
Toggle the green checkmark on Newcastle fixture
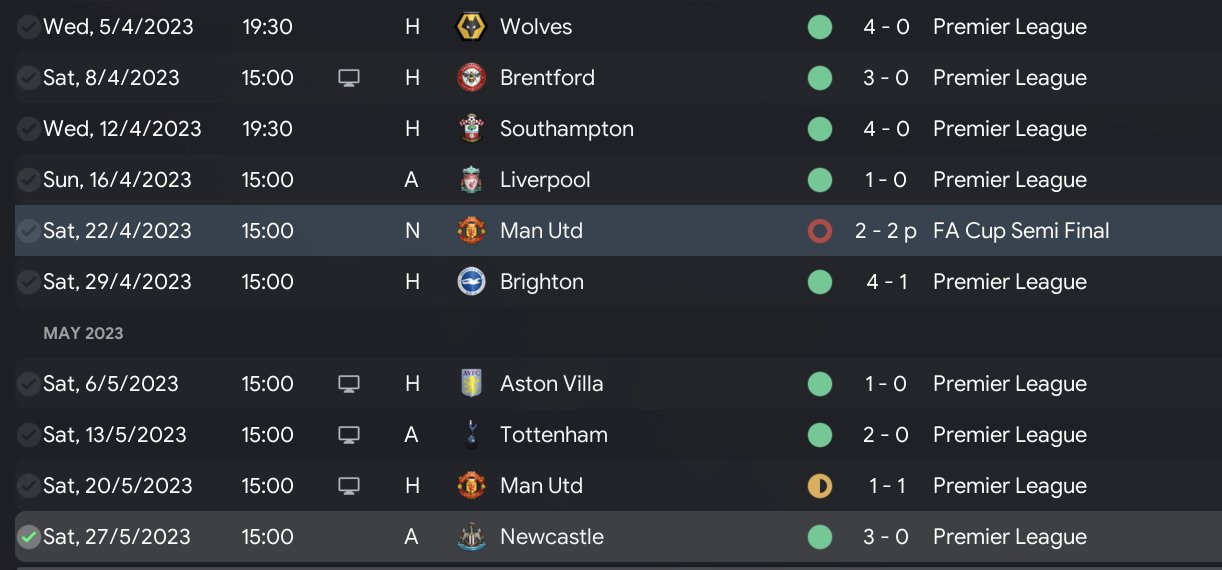pos(28,537)
